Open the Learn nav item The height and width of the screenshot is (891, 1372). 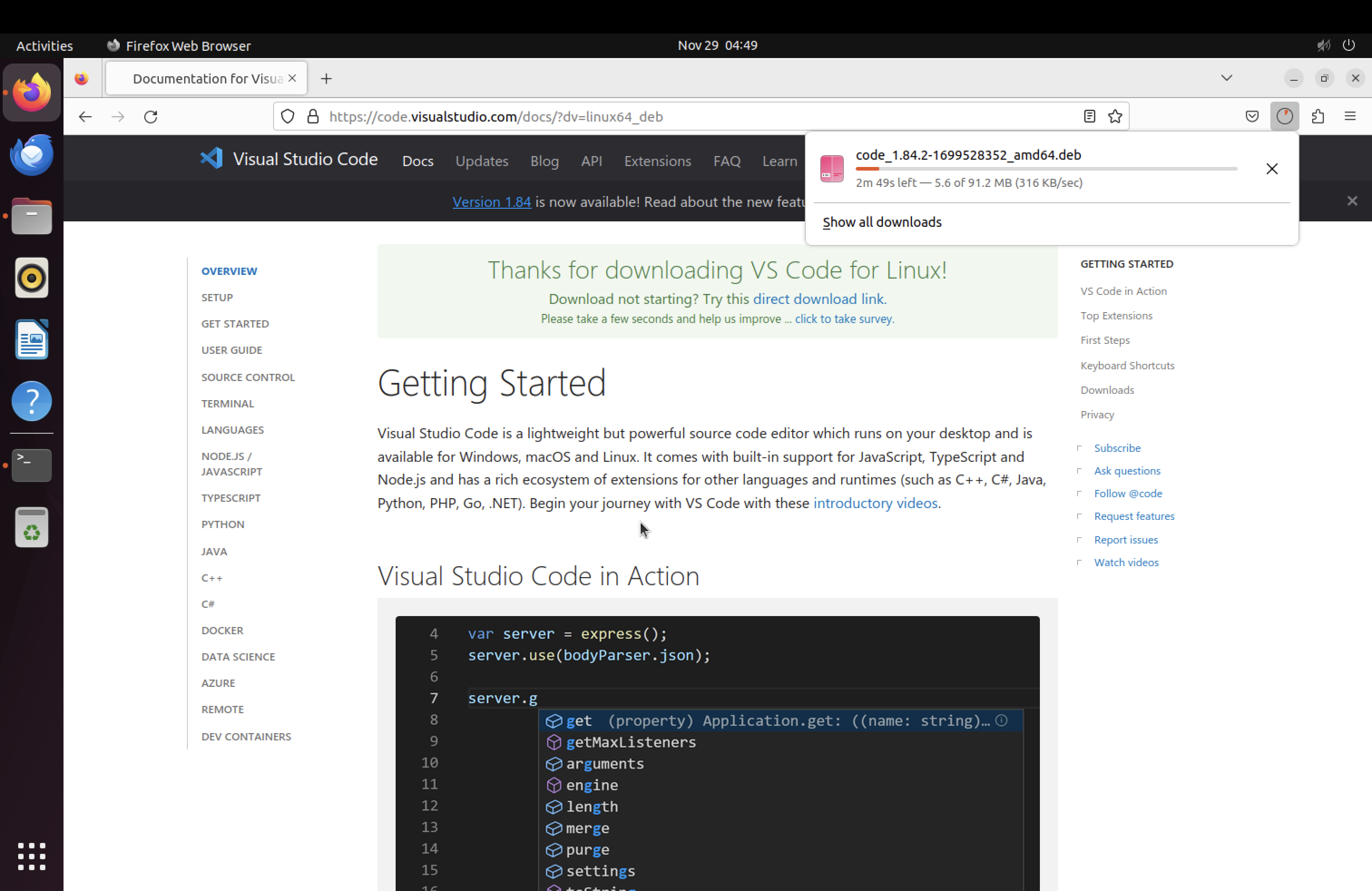click(x=780, y=161)
